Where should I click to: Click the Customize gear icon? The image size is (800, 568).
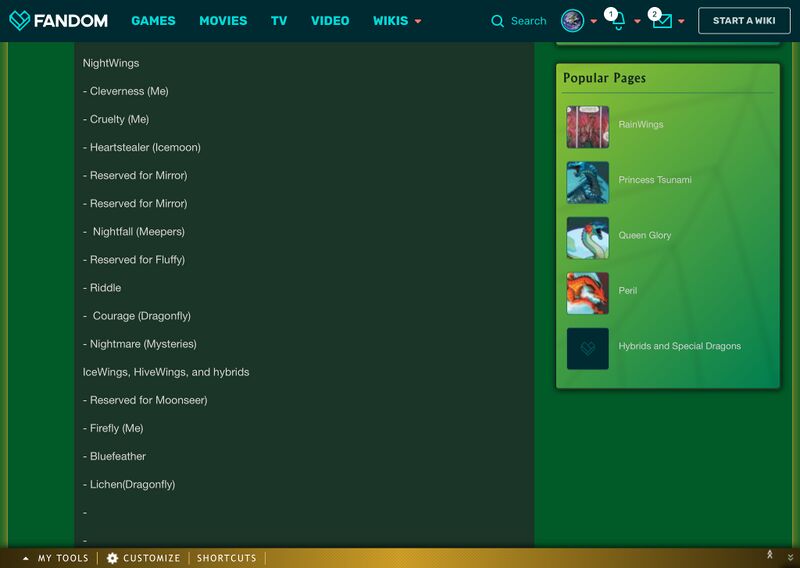(113, 558)
